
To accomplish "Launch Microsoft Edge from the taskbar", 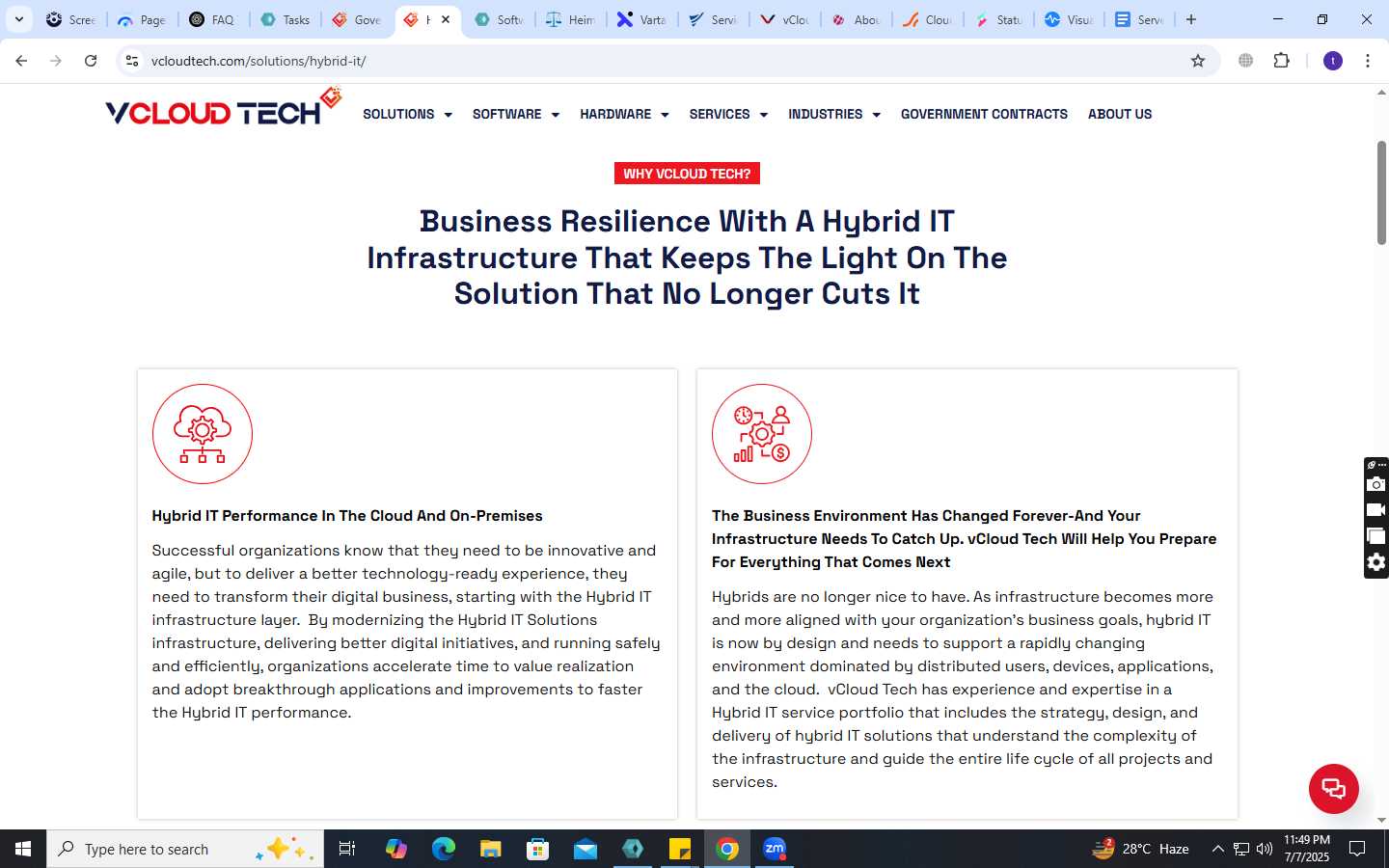I will pos(444,849).
